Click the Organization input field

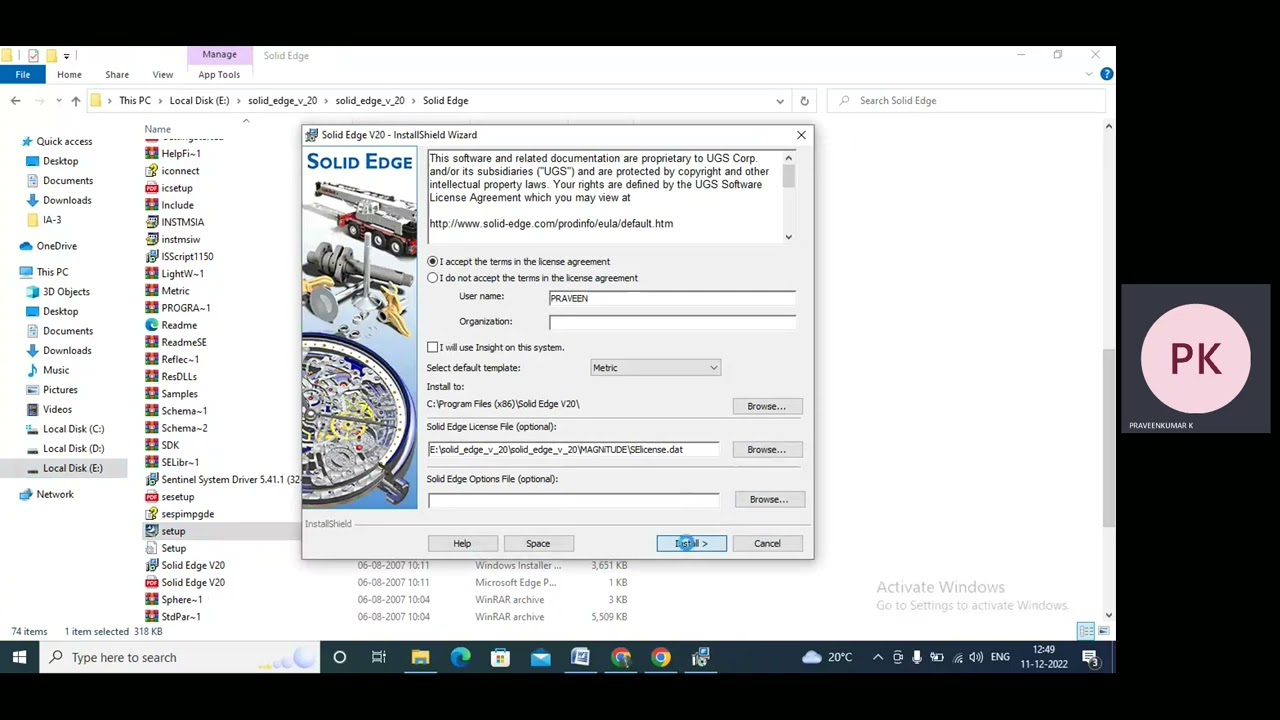tap(672, 322)
